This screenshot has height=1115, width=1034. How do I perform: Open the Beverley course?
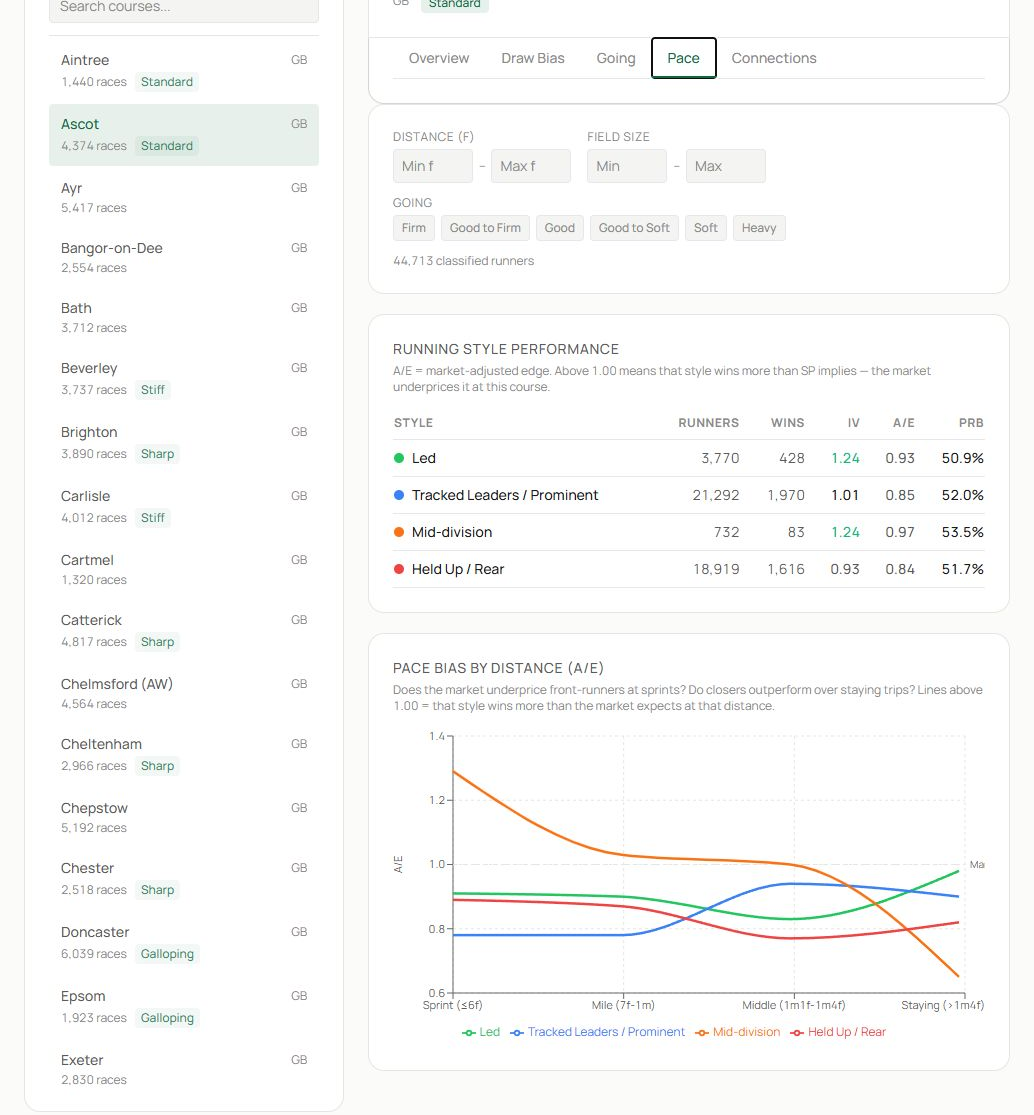coord(183,379)
